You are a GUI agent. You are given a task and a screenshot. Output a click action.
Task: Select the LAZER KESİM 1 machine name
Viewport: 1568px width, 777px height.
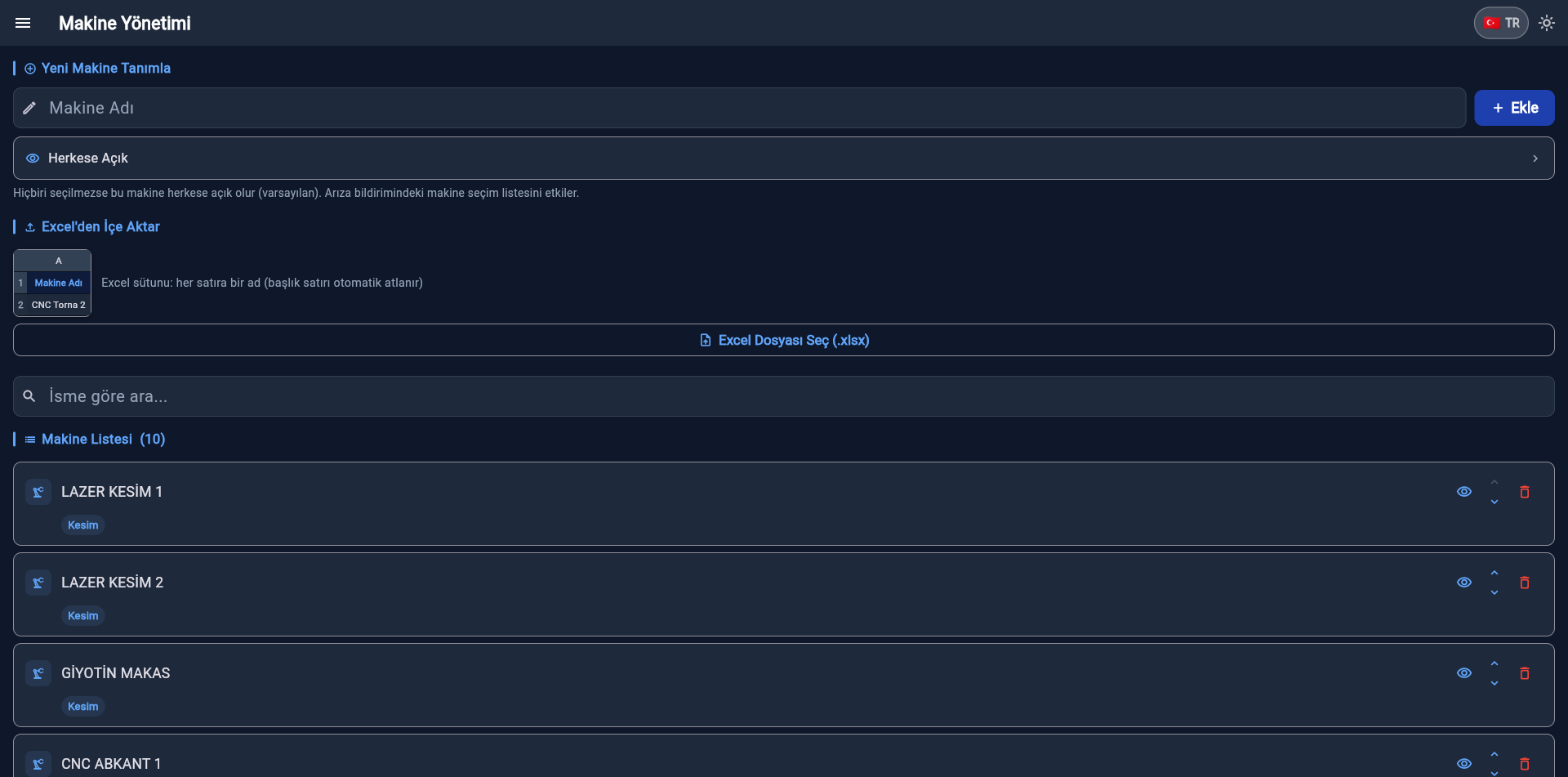112,492
